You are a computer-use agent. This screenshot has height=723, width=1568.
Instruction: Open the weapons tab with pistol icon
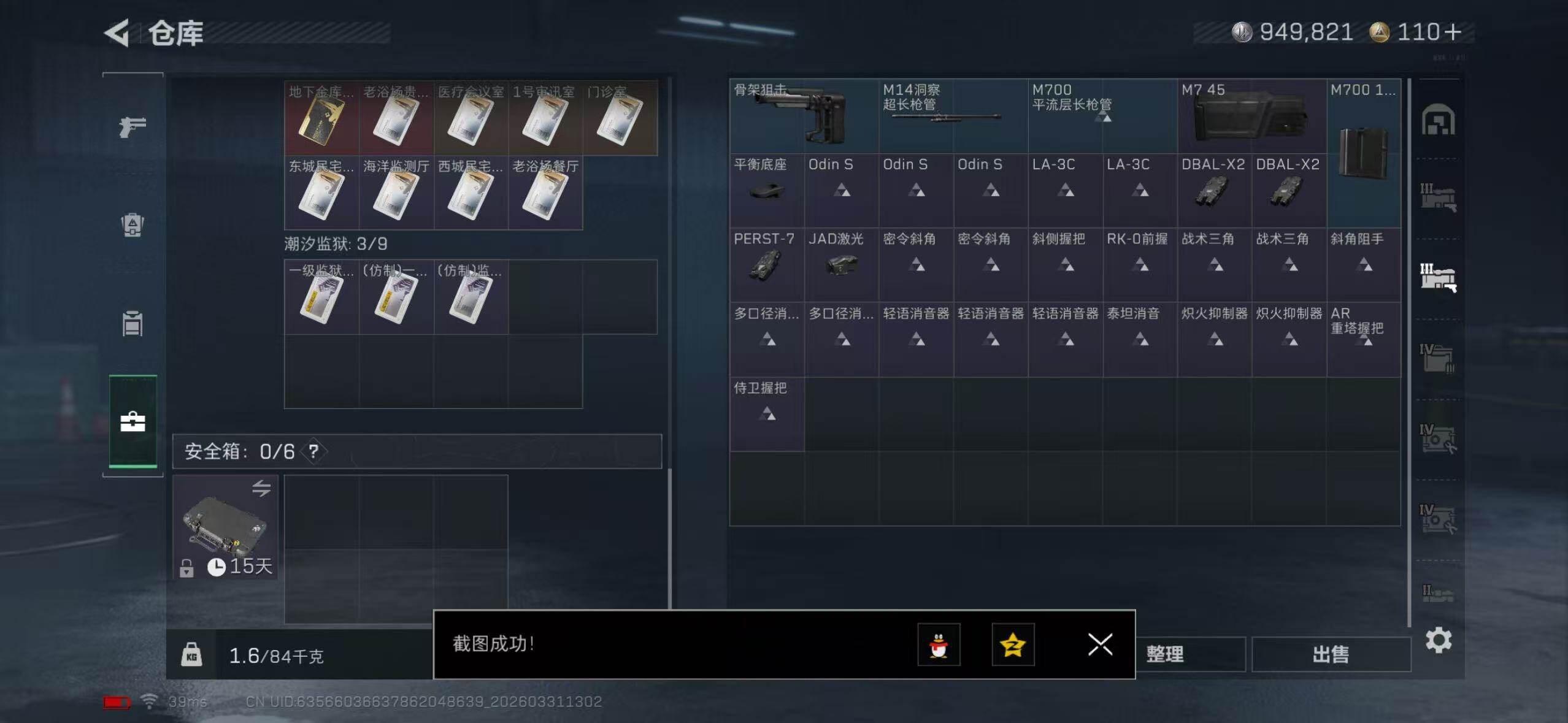click(133, 127)
